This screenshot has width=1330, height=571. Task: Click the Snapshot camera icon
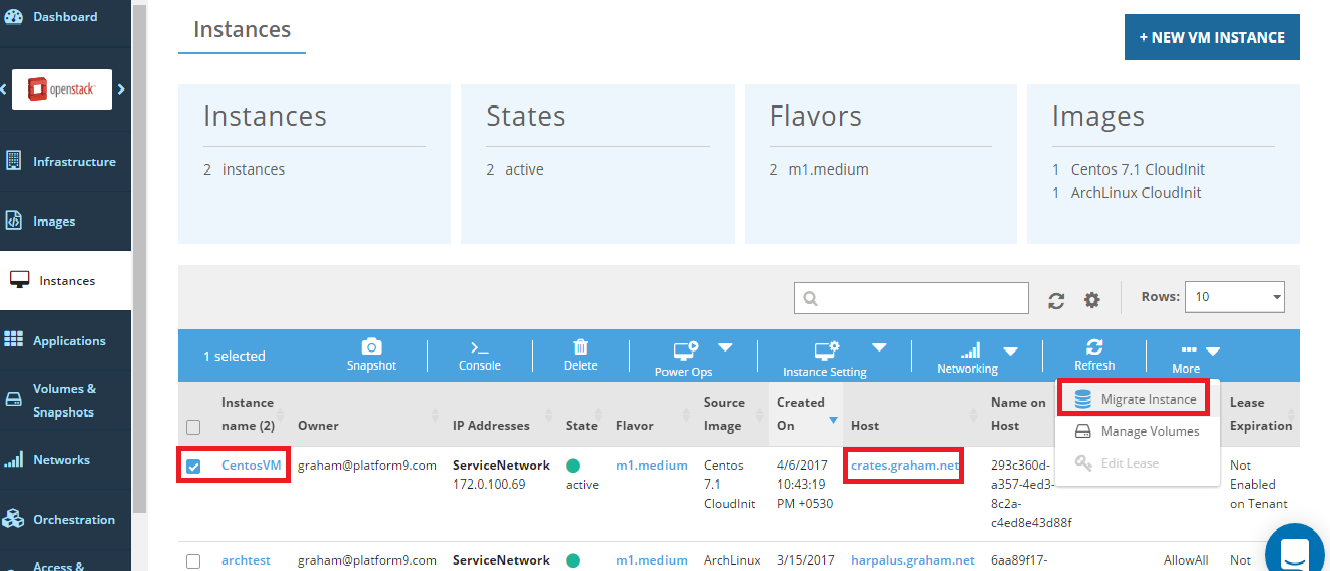coord(371,347)
